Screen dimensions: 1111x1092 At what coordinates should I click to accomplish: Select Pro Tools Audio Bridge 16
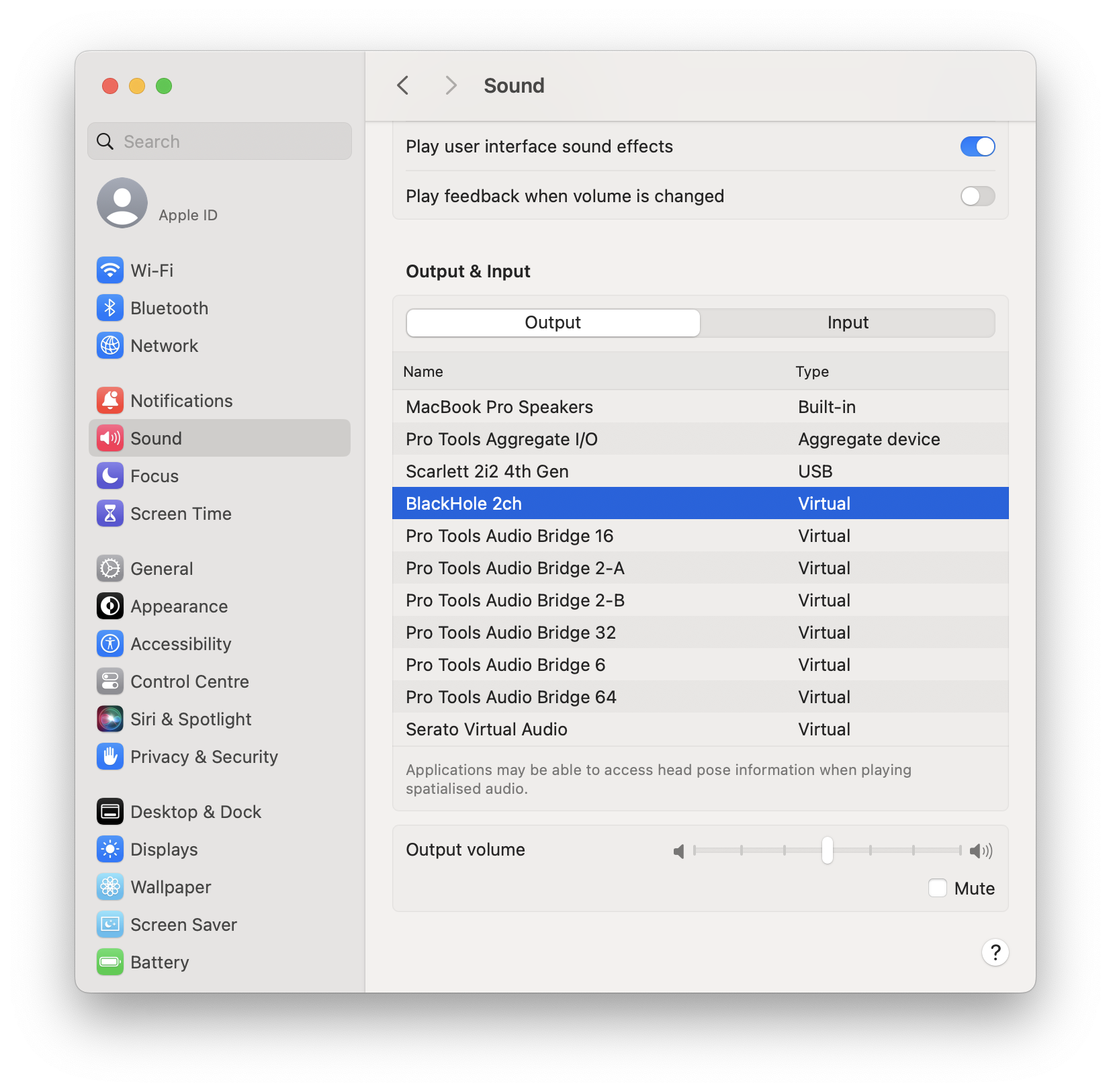point(701,536)
